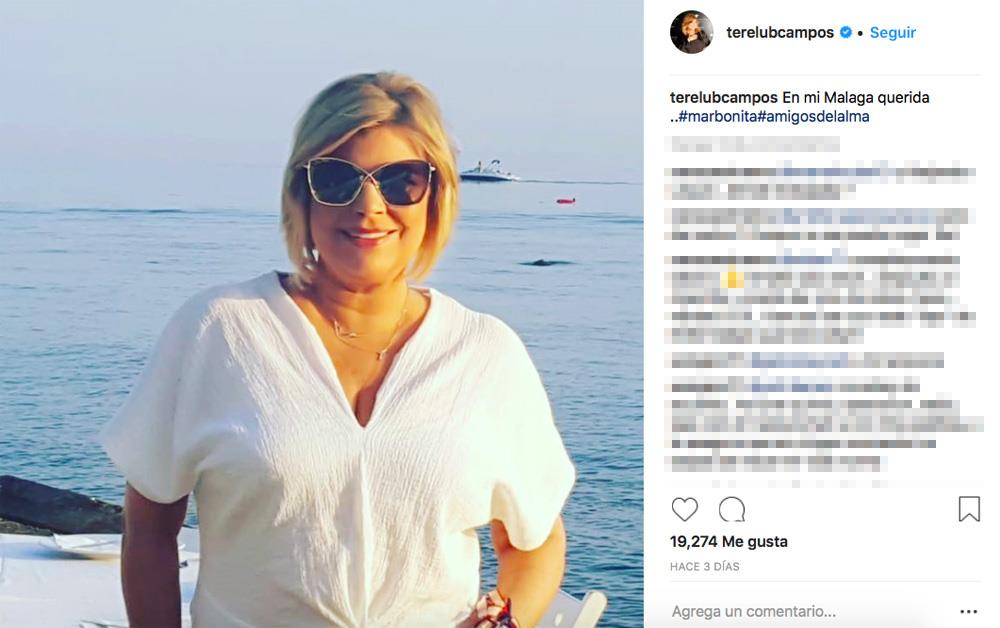The width and height of the screenshot is (1000, 628).
Task: Open terelubcampos username in header
Action: (780, 33)
